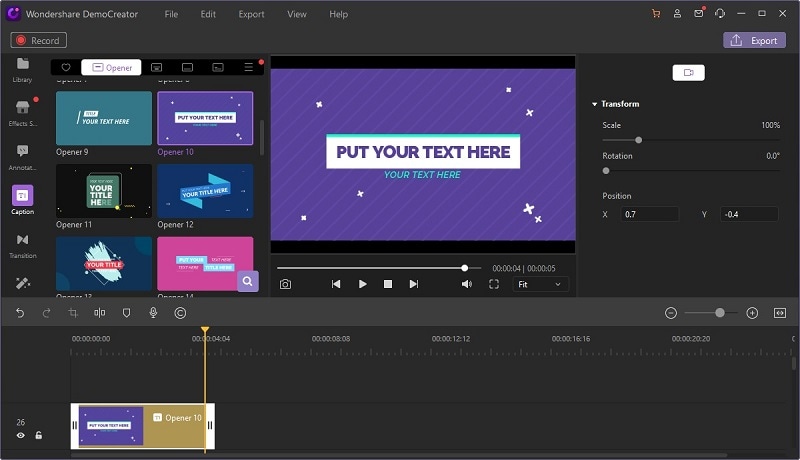The width and height of the screenshot is (800, 460).
Task: Open the Edit menu
Action: pos(208,14)
